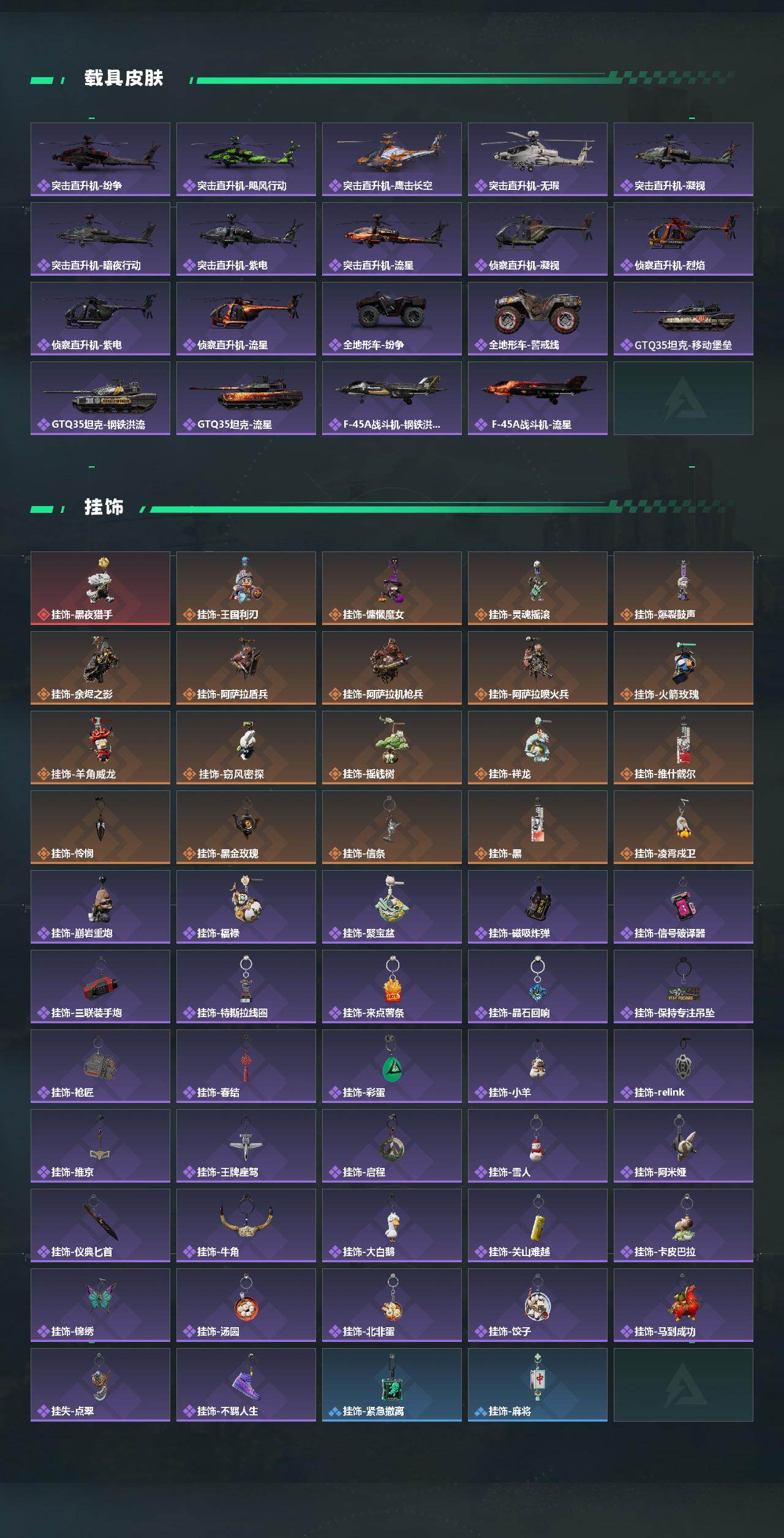
Task: Click the 载具皮肤 section header
Action: (x=124, y=78)
